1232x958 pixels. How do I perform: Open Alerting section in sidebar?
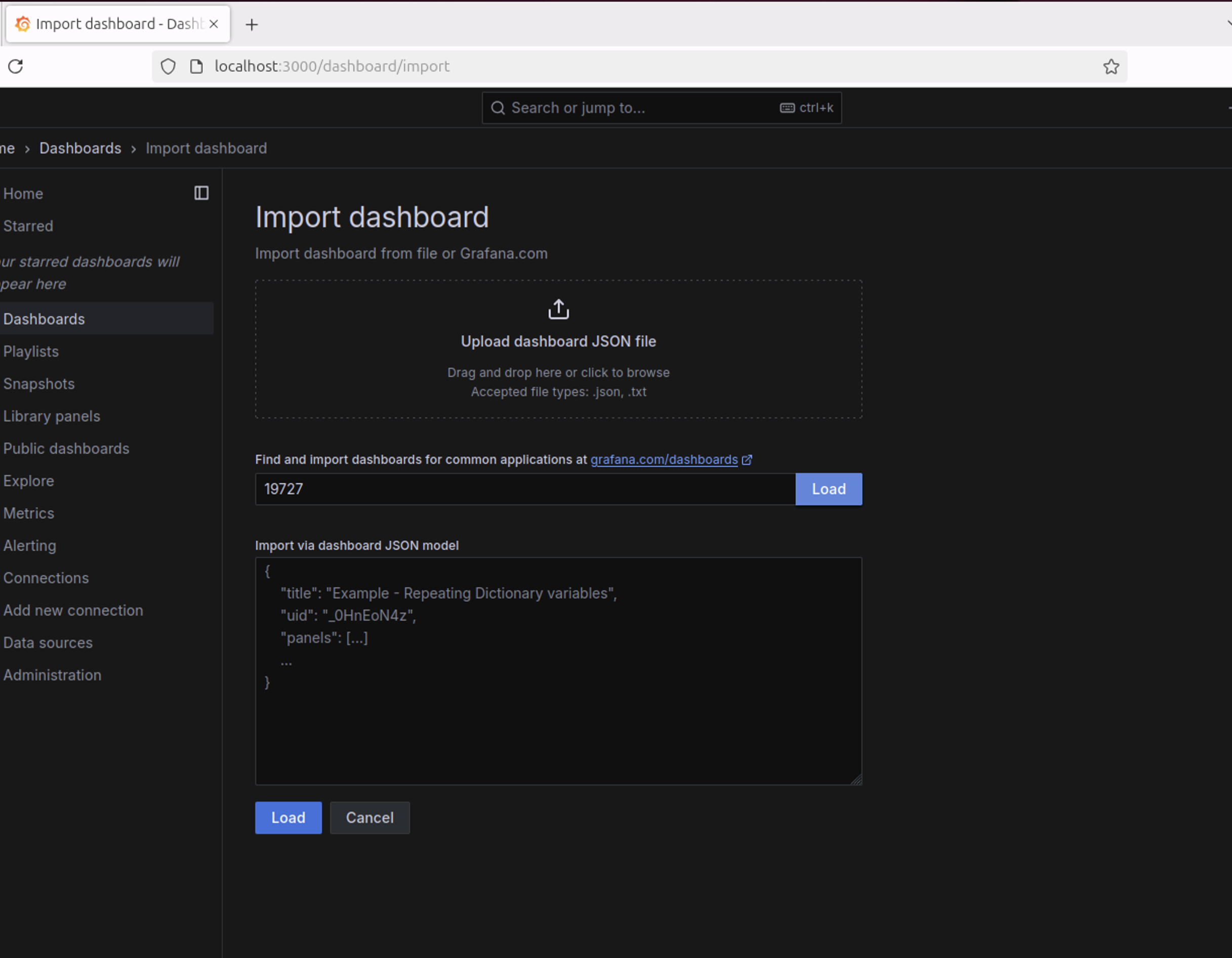tap(30, 545)
